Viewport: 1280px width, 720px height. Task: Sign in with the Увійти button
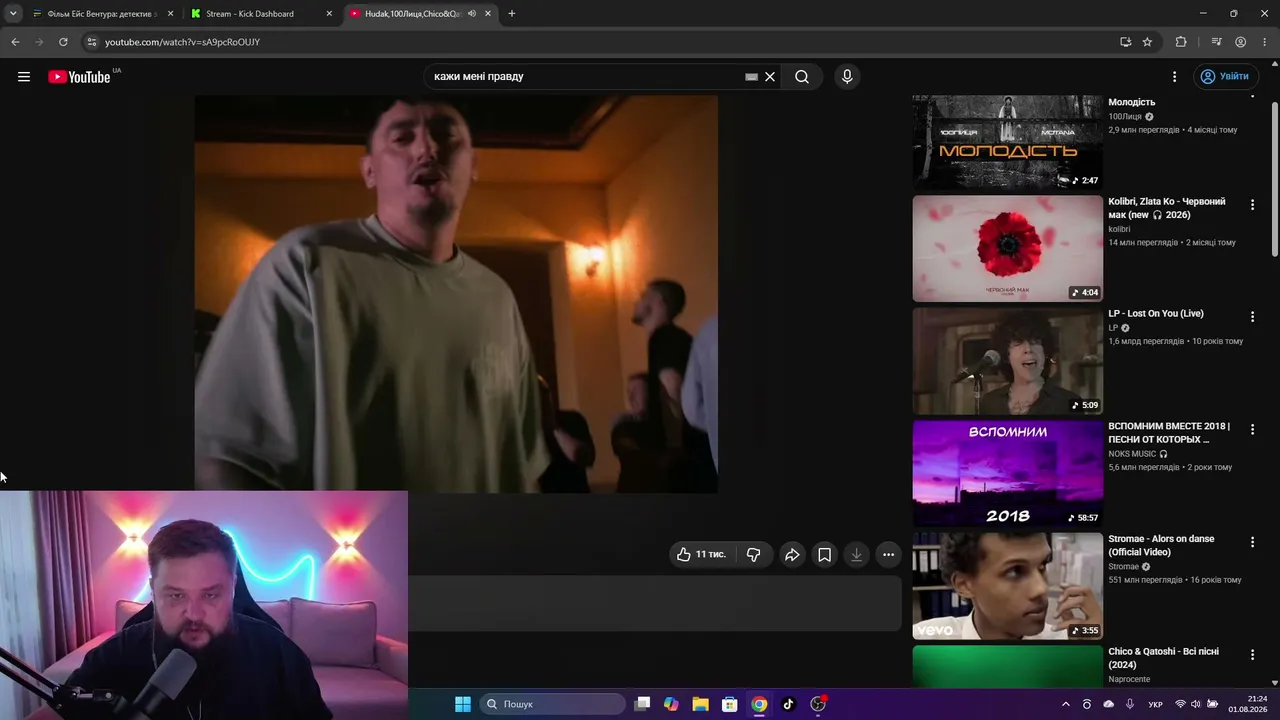[1225, 77]
